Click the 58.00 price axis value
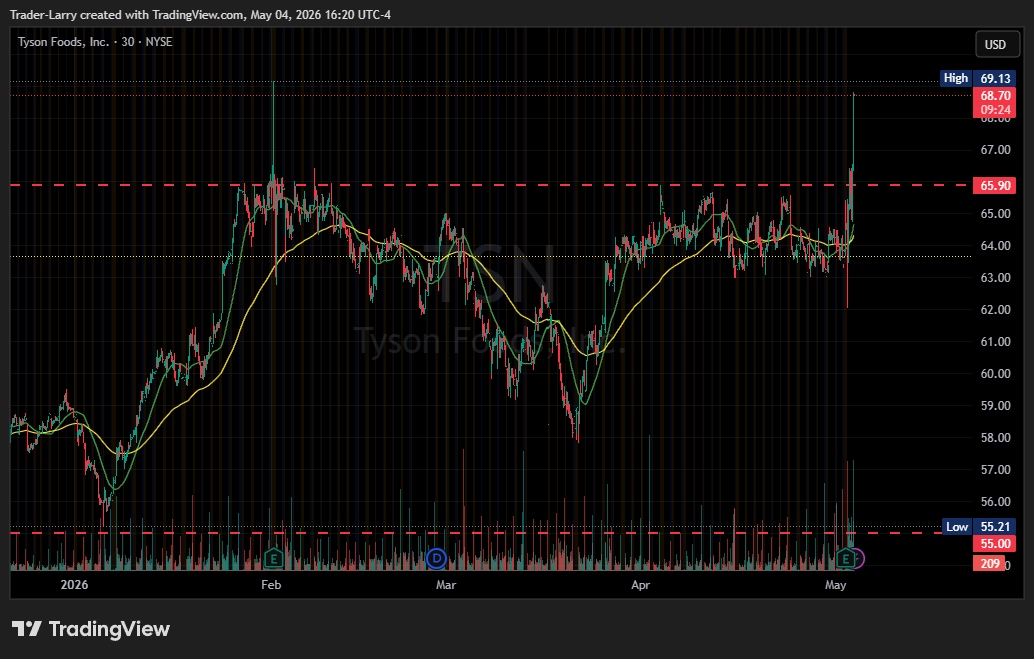Screen dimensions: 1034x659 pos(996,437)
